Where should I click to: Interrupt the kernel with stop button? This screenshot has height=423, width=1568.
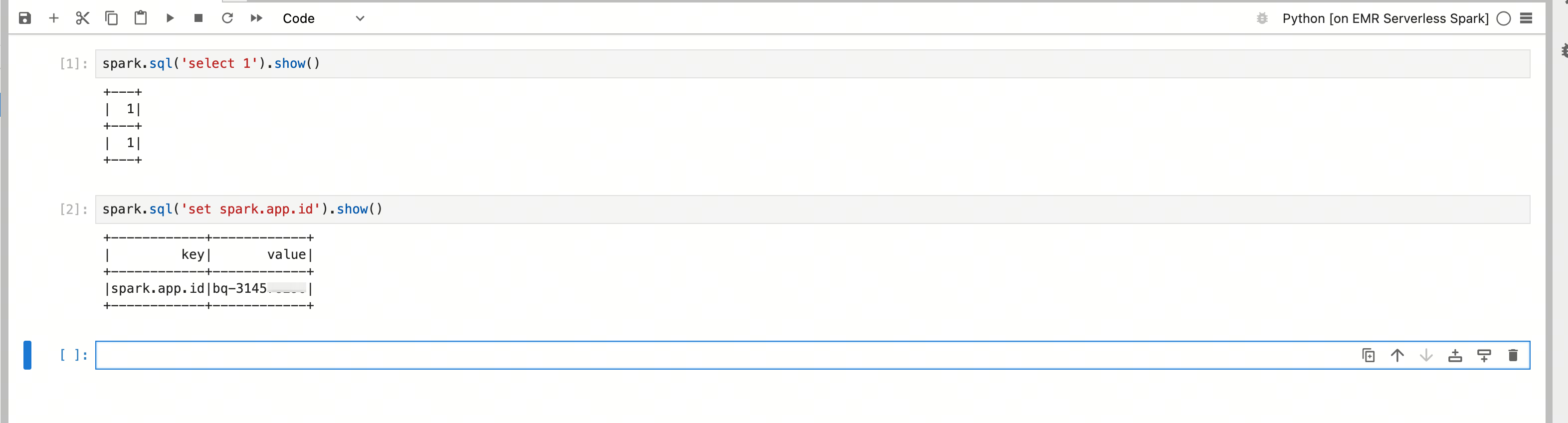tap(198, 18)
